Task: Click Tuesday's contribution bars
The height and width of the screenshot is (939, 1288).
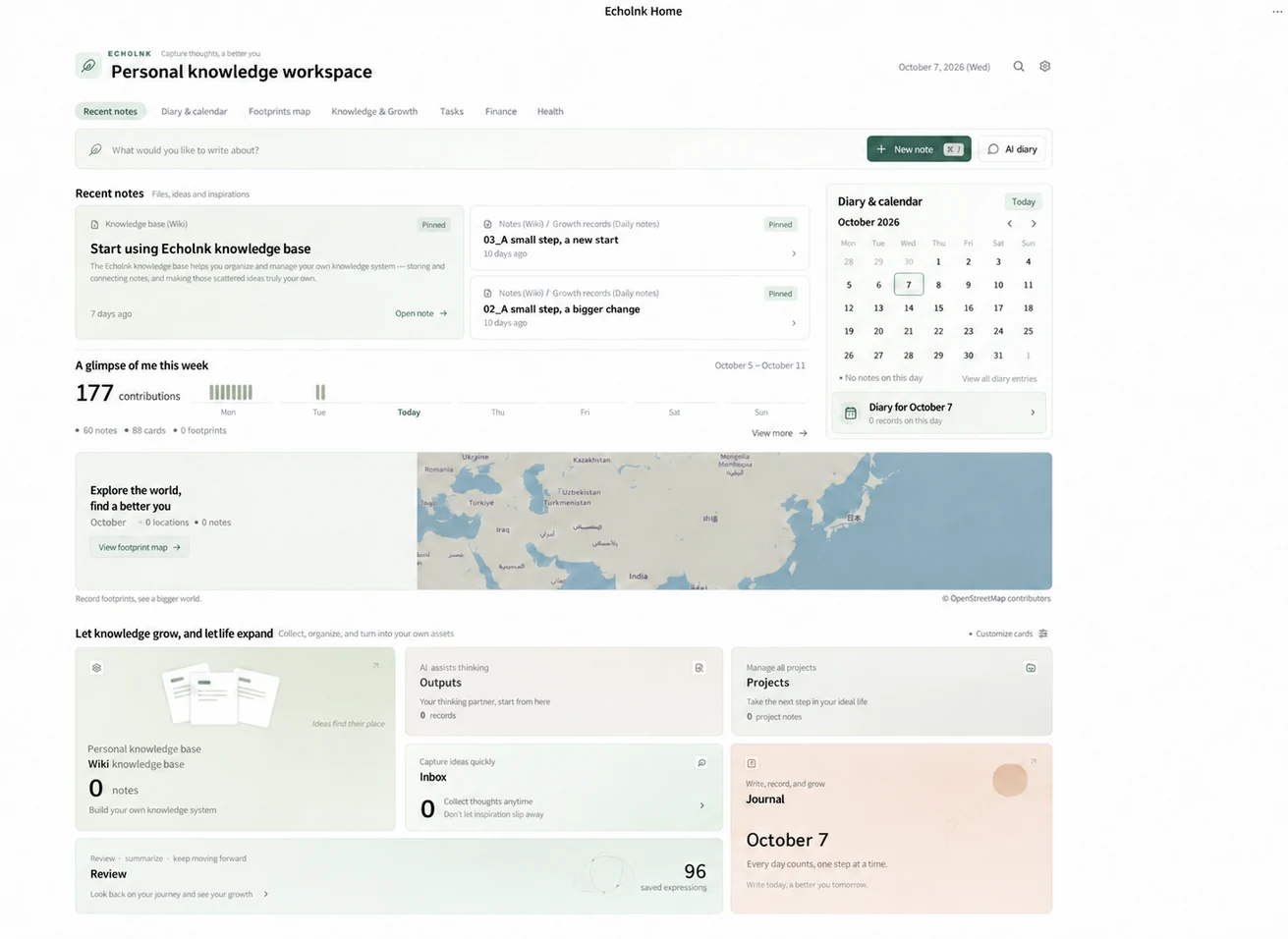Action: (x=320, y=392)
